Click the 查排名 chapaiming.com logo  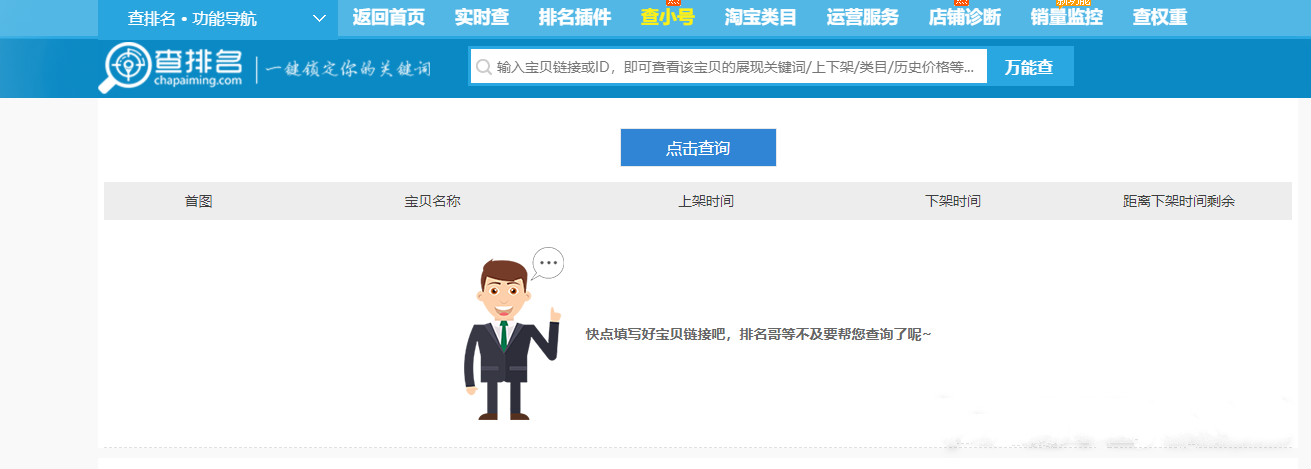(171, 68)
